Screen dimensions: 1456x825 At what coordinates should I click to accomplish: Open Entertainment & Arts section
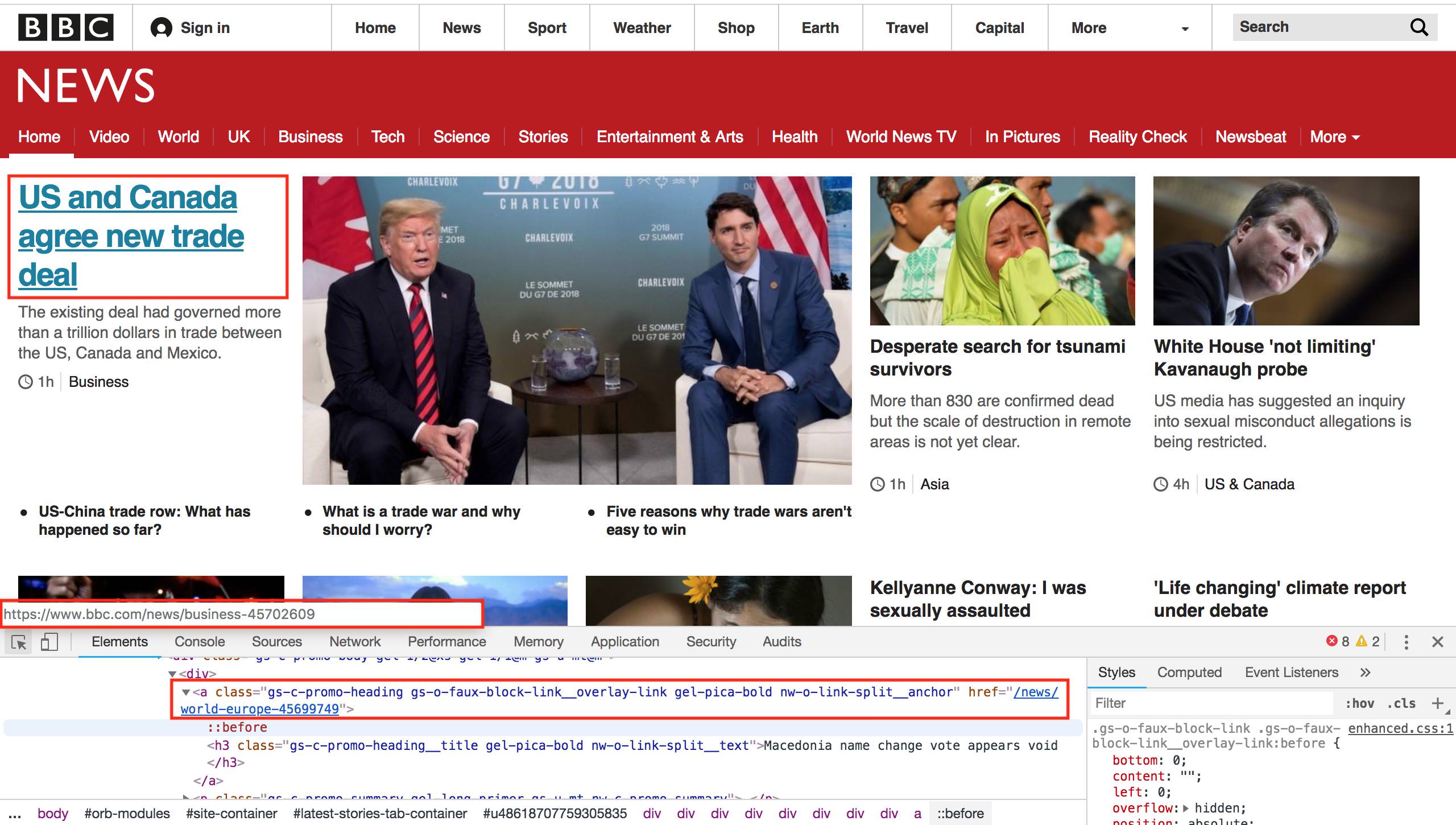point(670,137)
